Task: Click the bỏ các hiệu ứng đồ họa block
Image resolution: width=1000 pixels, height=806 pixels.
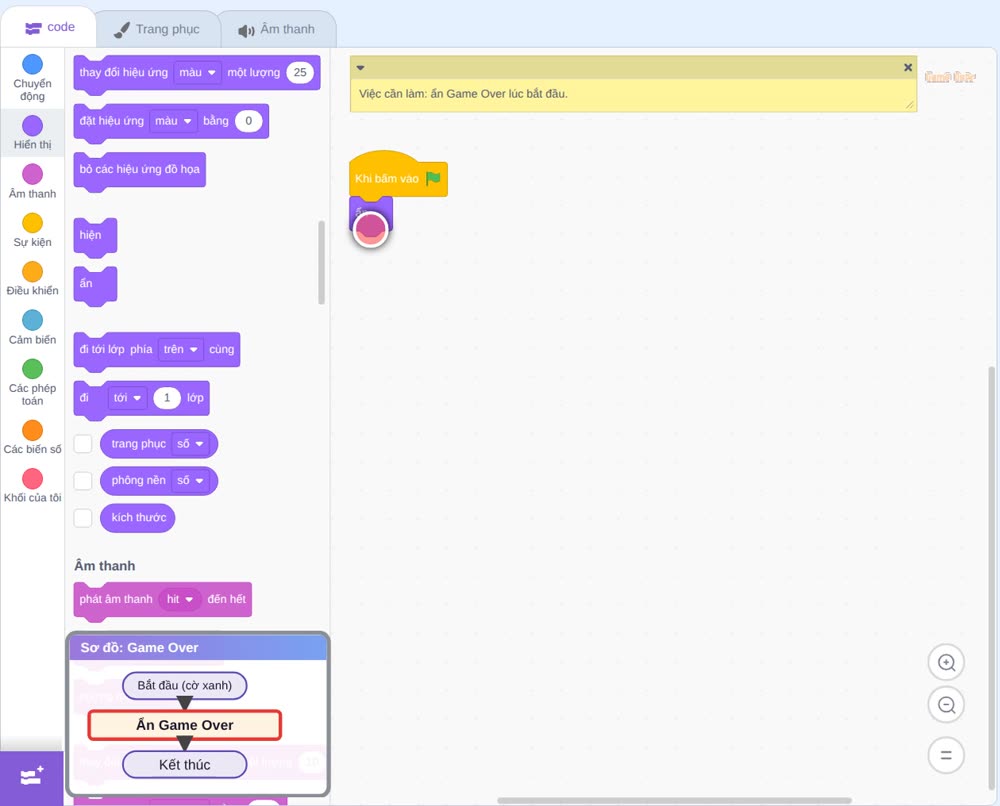Action: click(140, 171)
